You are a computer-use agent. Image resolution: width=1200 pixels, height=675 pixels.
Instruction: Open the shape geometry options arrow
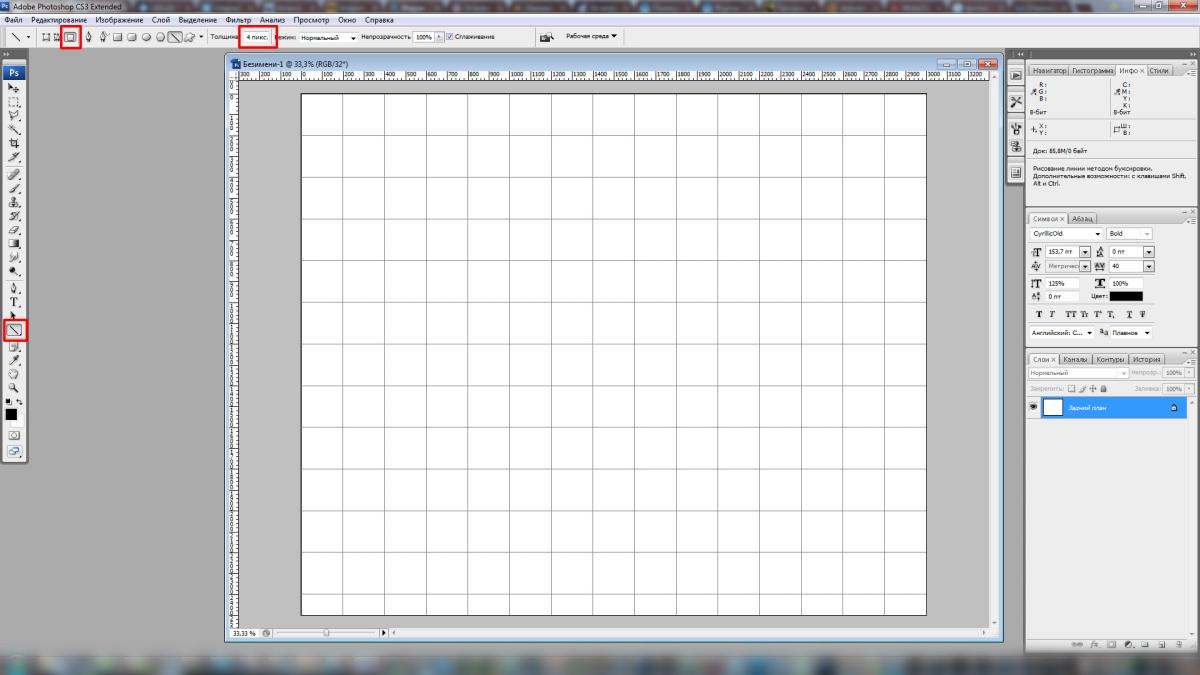tap(201, 38)
